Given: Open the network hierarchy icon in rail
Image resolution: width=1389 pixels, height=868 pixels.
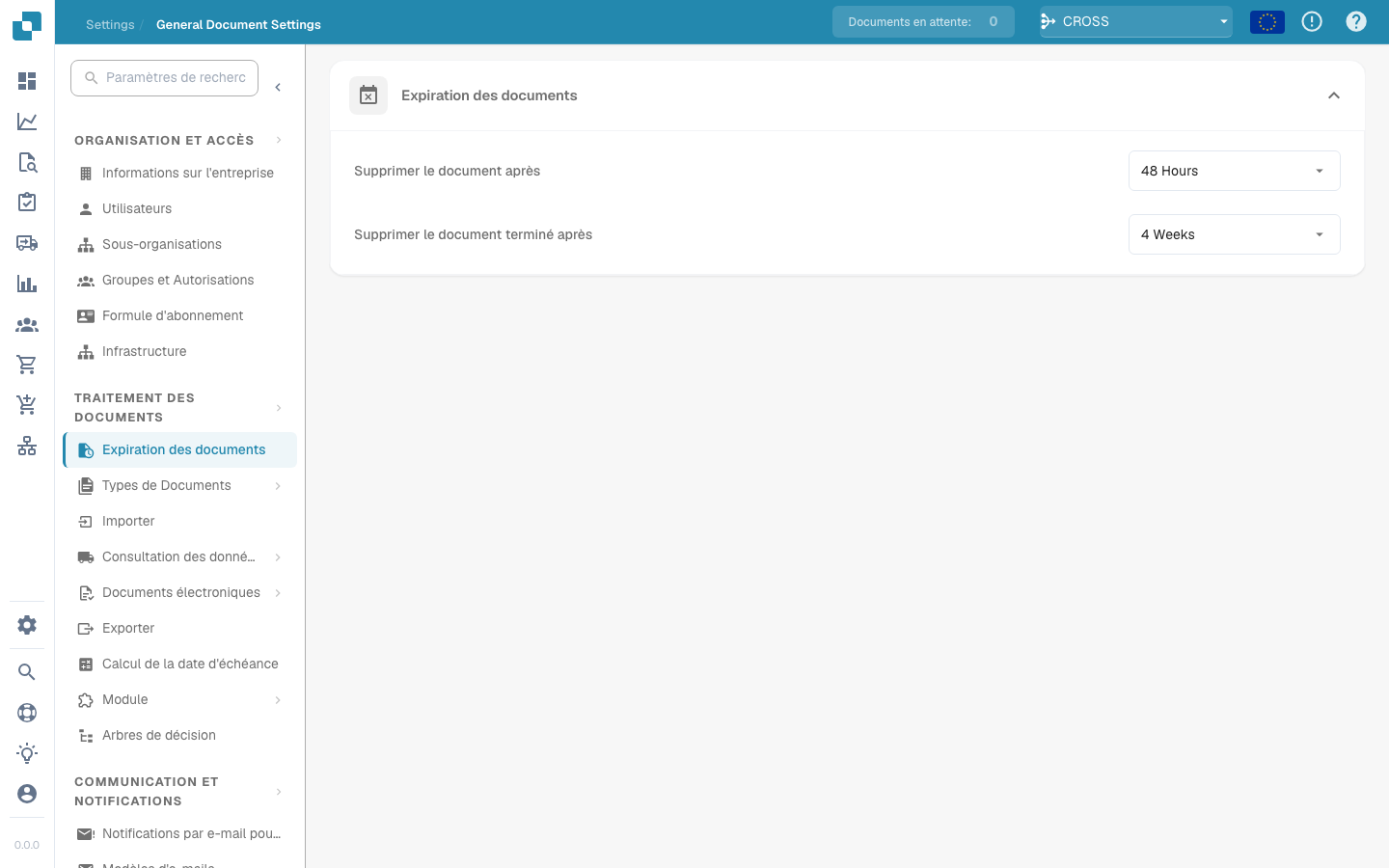Looking at the screenshot, I should click(27, 446).
